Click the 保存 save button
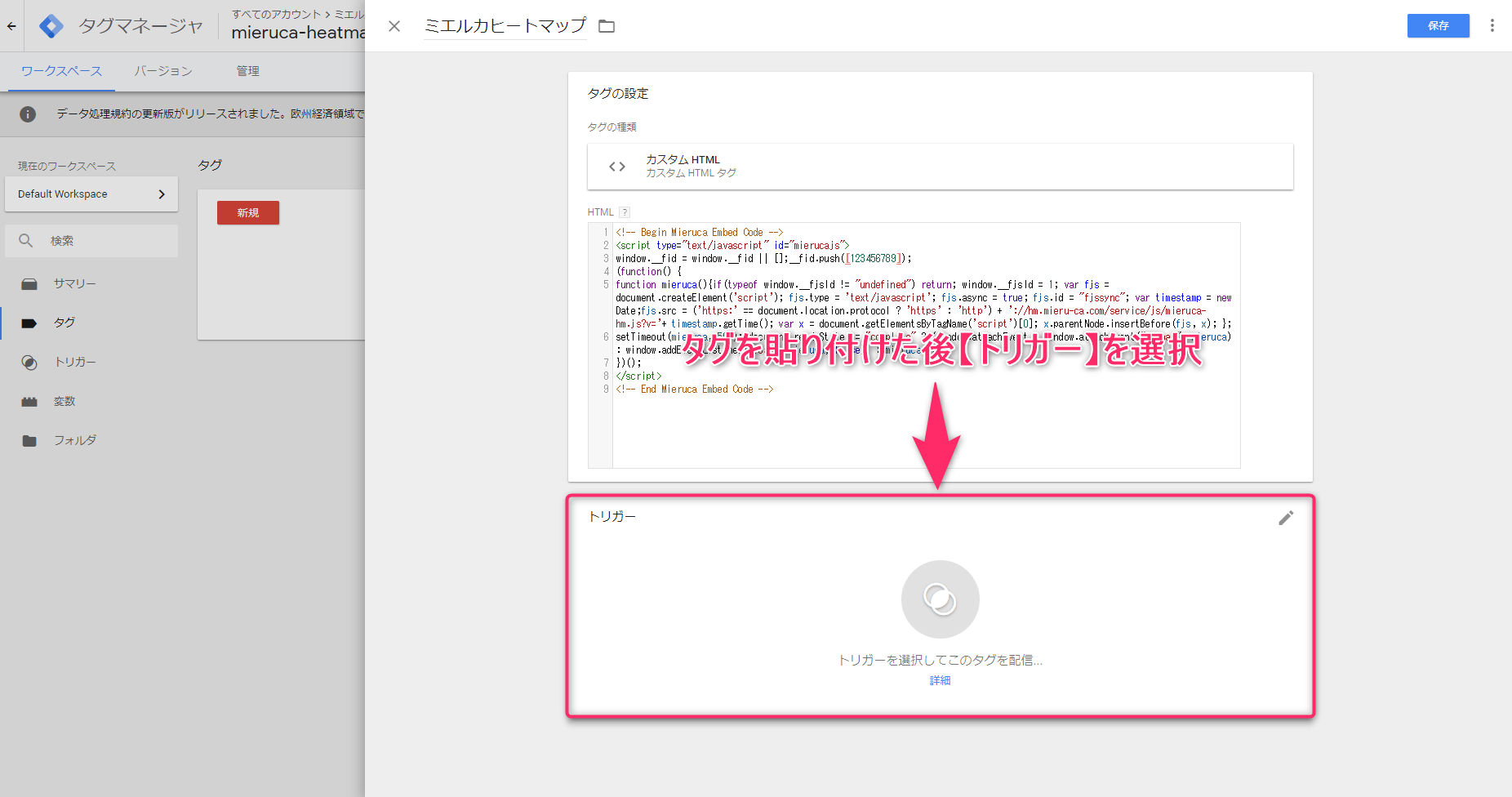The width and height of the screenshot is (1512, 797). tap(1439, 25)
